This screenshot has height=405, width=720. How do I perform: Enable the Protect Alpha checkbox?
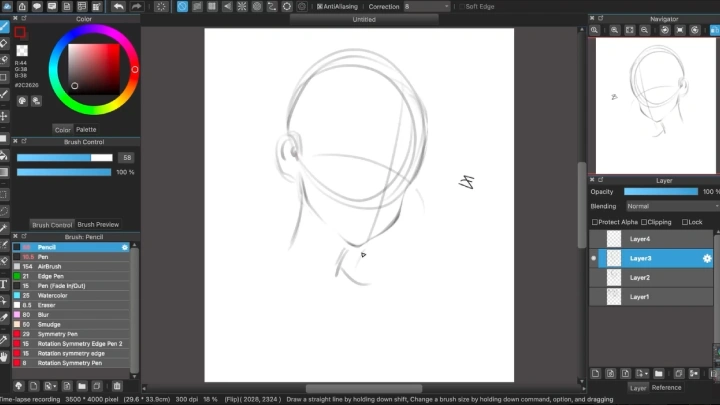[x=595, y=222]
